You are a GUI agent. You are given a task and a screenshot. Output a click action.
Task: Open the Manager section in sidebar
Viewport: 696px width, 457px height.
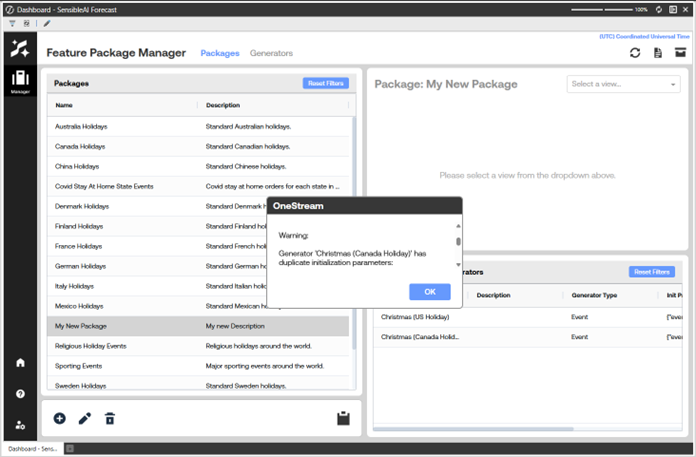pos(20,81)
